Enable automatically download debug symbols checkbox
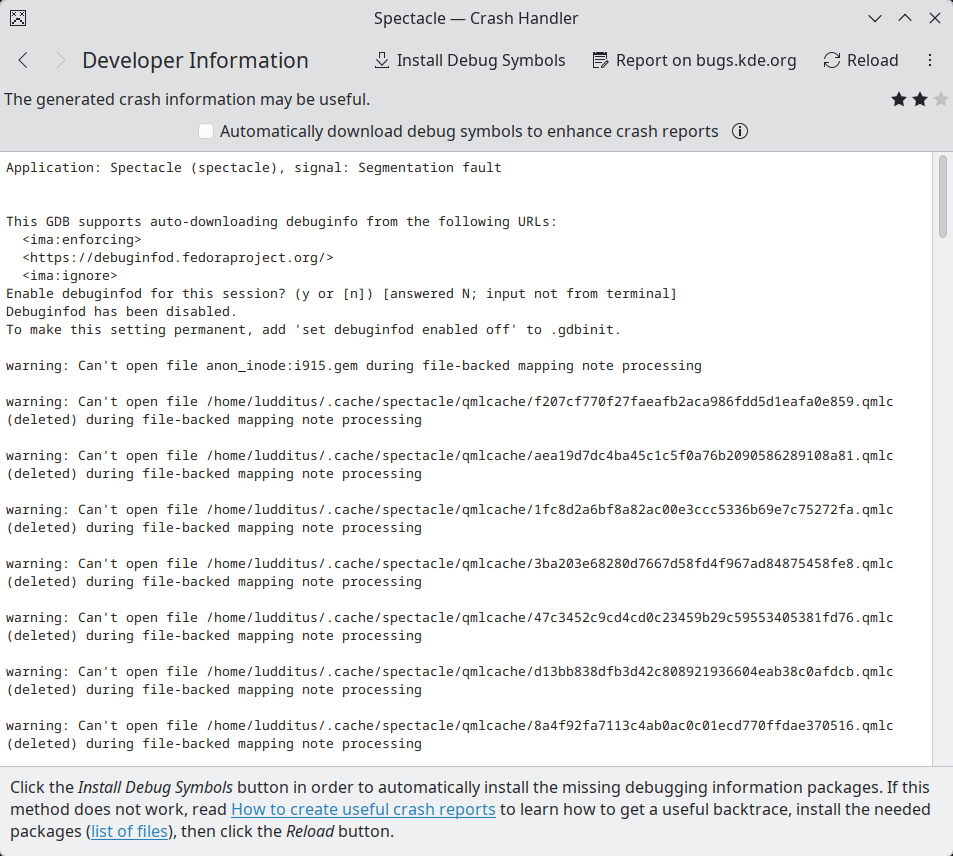 pos(206,131)
